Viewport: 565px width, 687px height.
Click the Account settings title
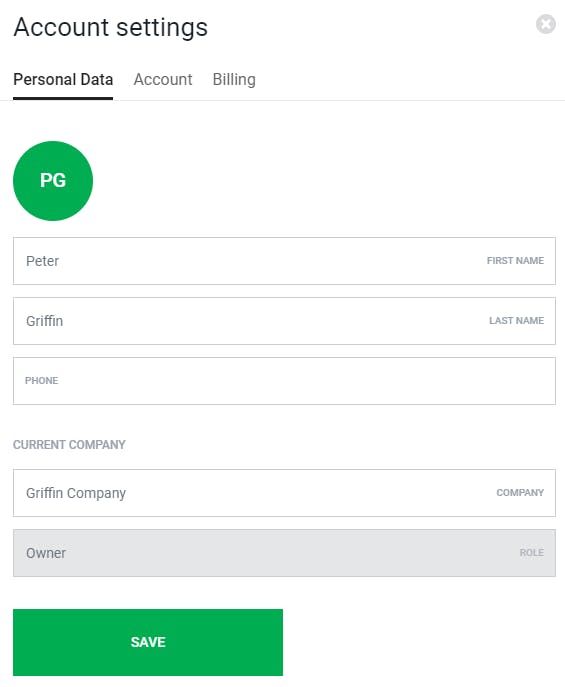pos(110,28)
